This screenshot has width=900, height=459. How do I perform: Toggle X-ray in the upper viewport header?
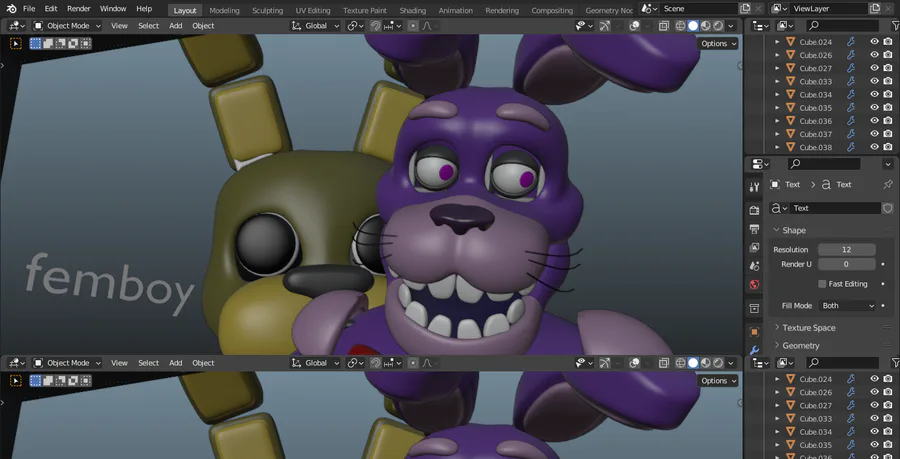(x=664, y=26)
